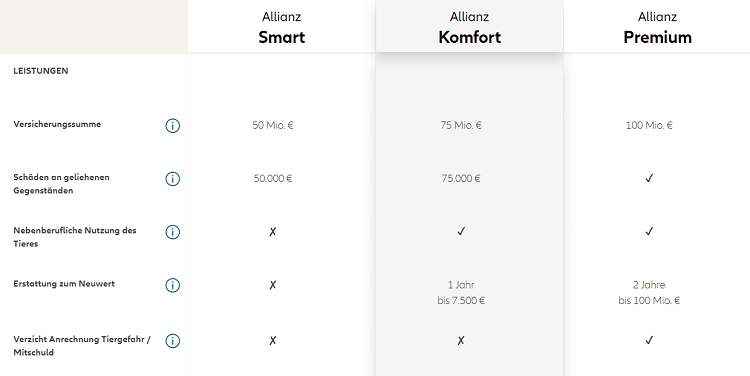Show info for Nebenberufliche Nutzung des Tieres
Viewport: 750px width, 376px height.
point(173,232)
